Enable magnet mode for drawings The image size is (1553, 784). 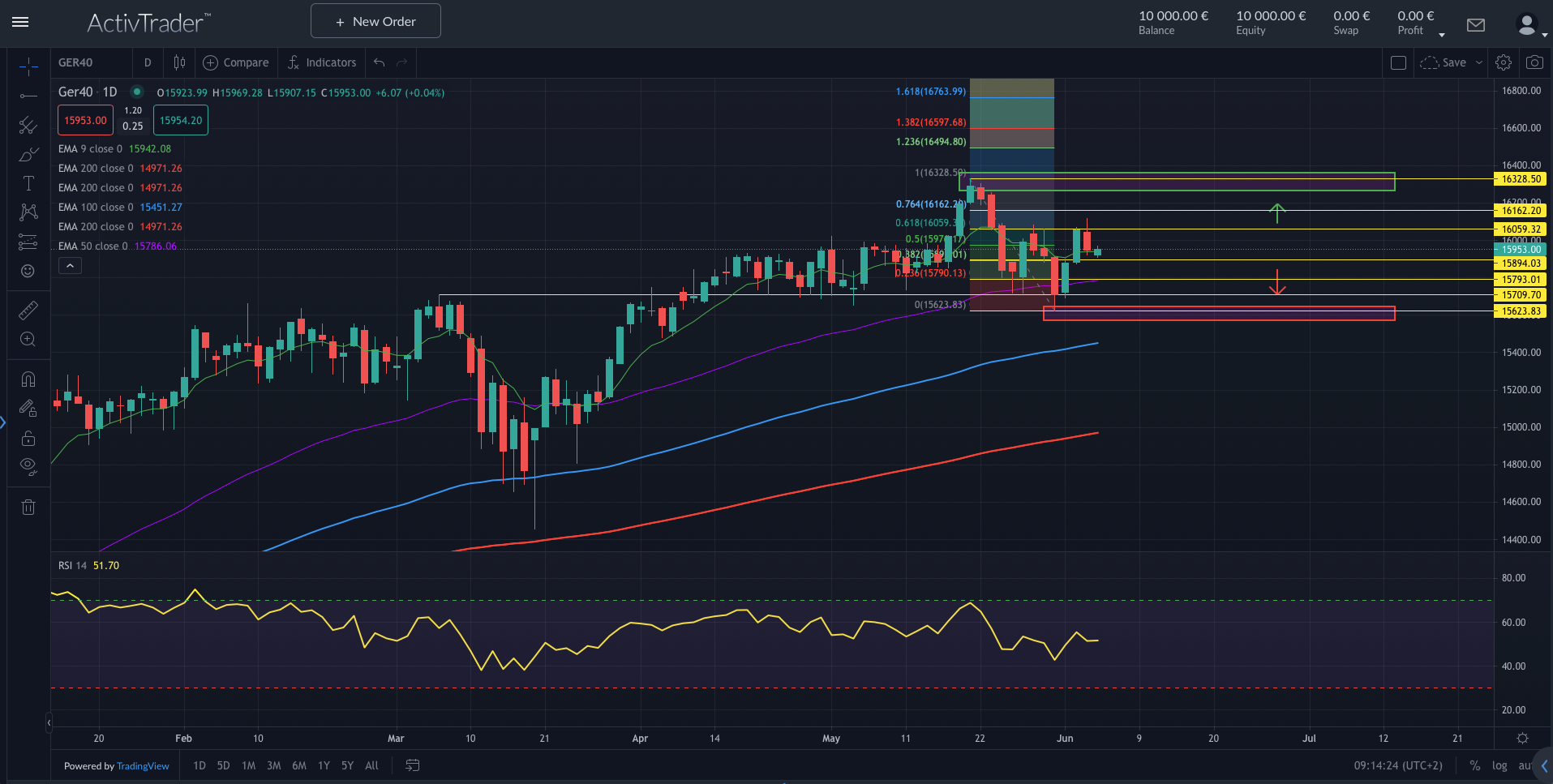click(28, 379)
